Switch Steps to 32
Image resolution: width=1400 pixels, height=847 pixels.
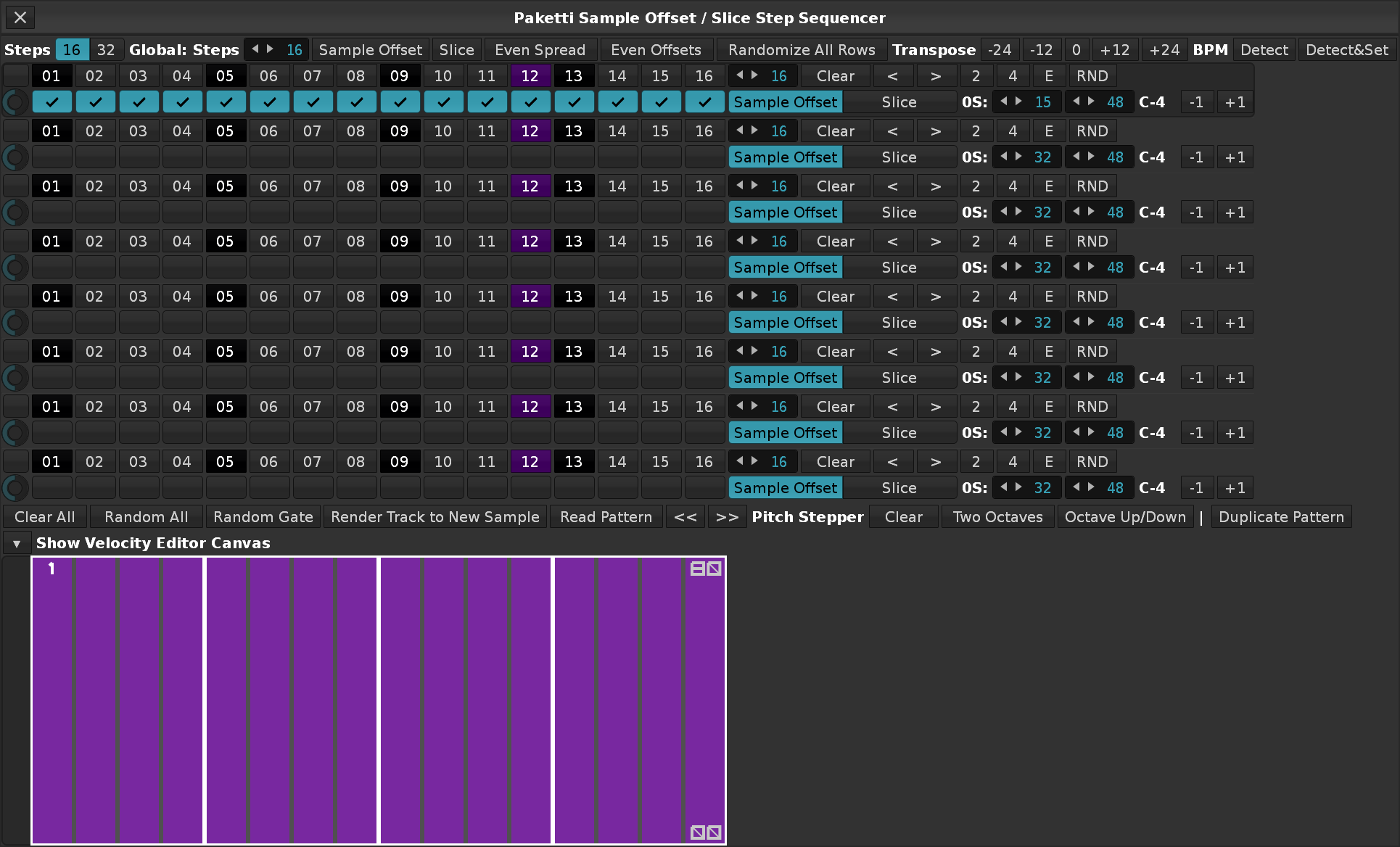click(106, 50)
